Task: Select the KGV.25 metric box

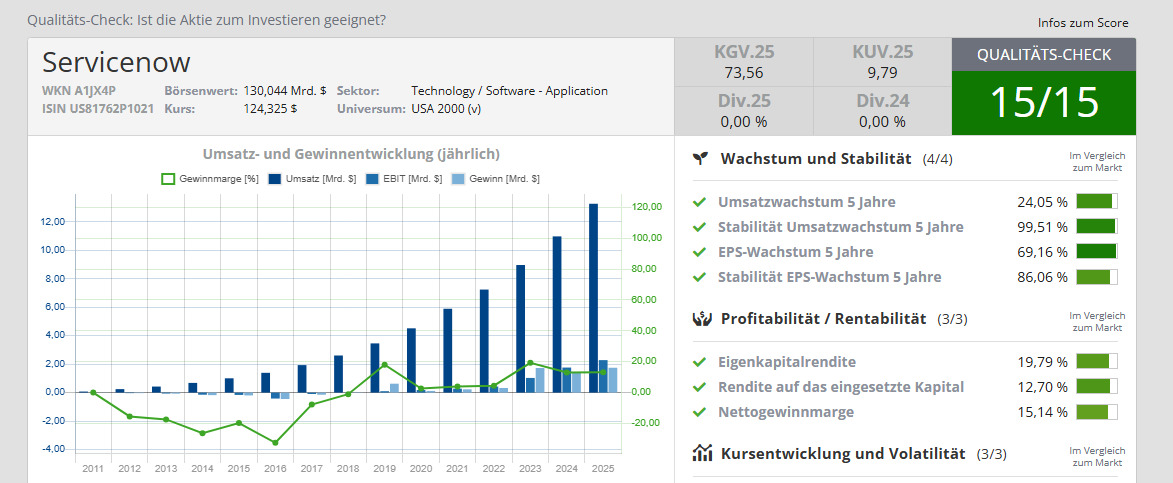Action: pos(744,62)
